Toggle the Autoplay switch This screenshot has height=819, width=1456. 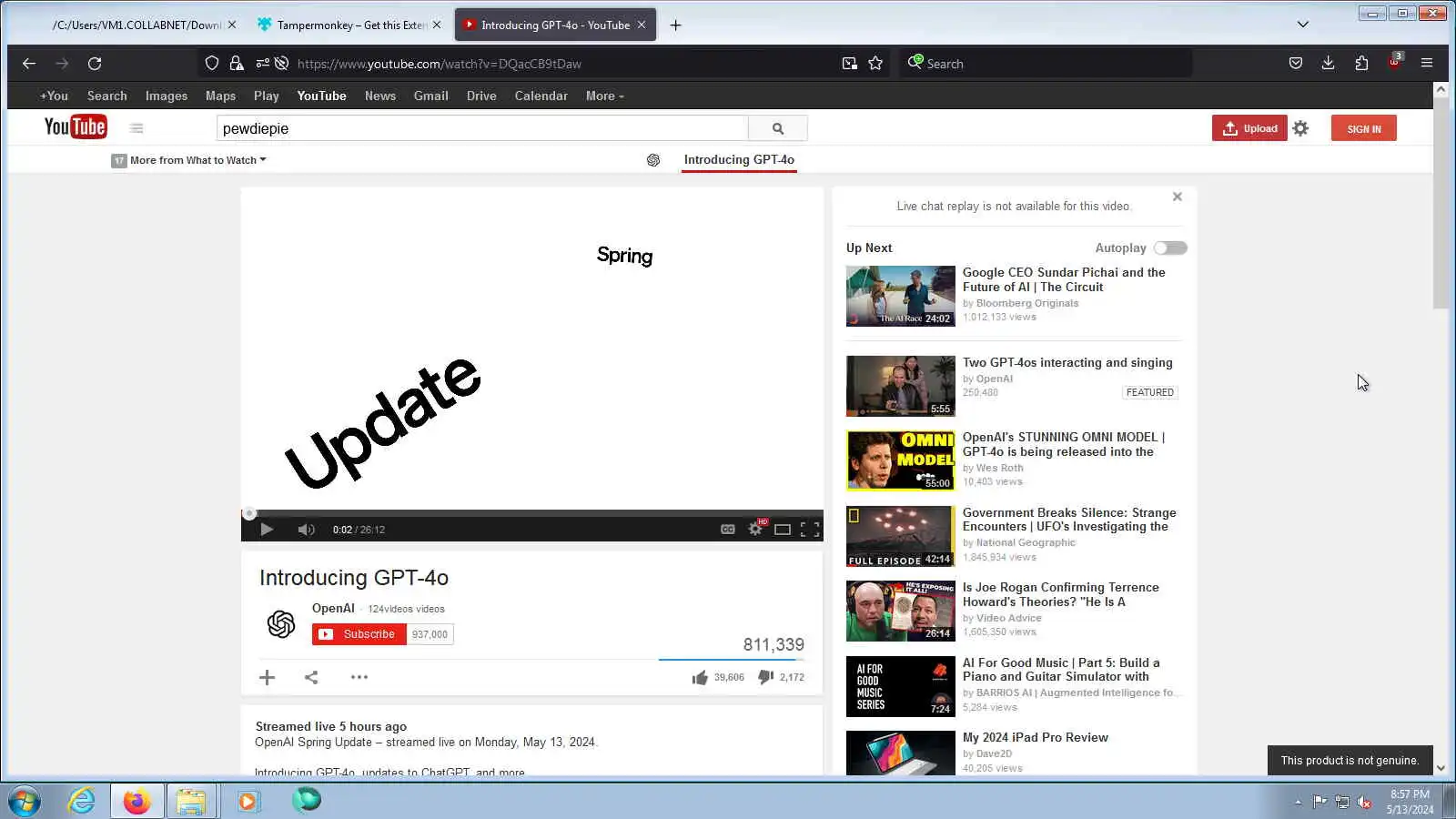[1170, 248]
